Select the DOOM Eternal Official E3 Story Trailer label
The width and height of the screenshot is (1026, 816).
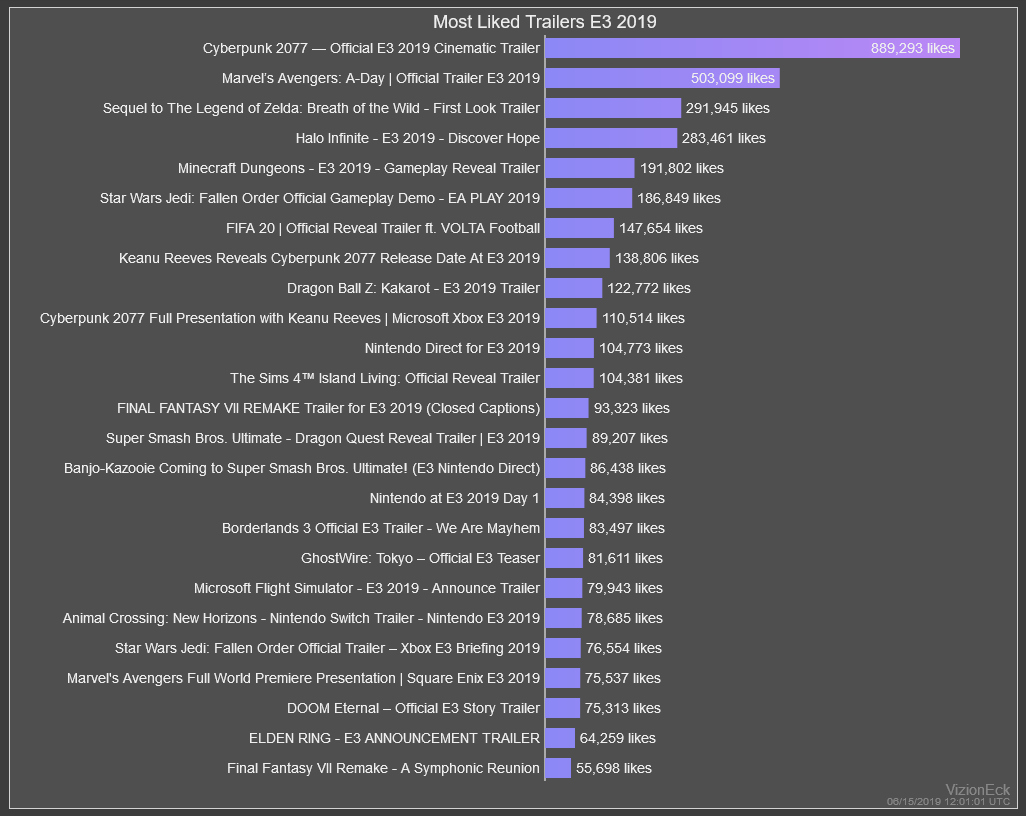point(414,709)
